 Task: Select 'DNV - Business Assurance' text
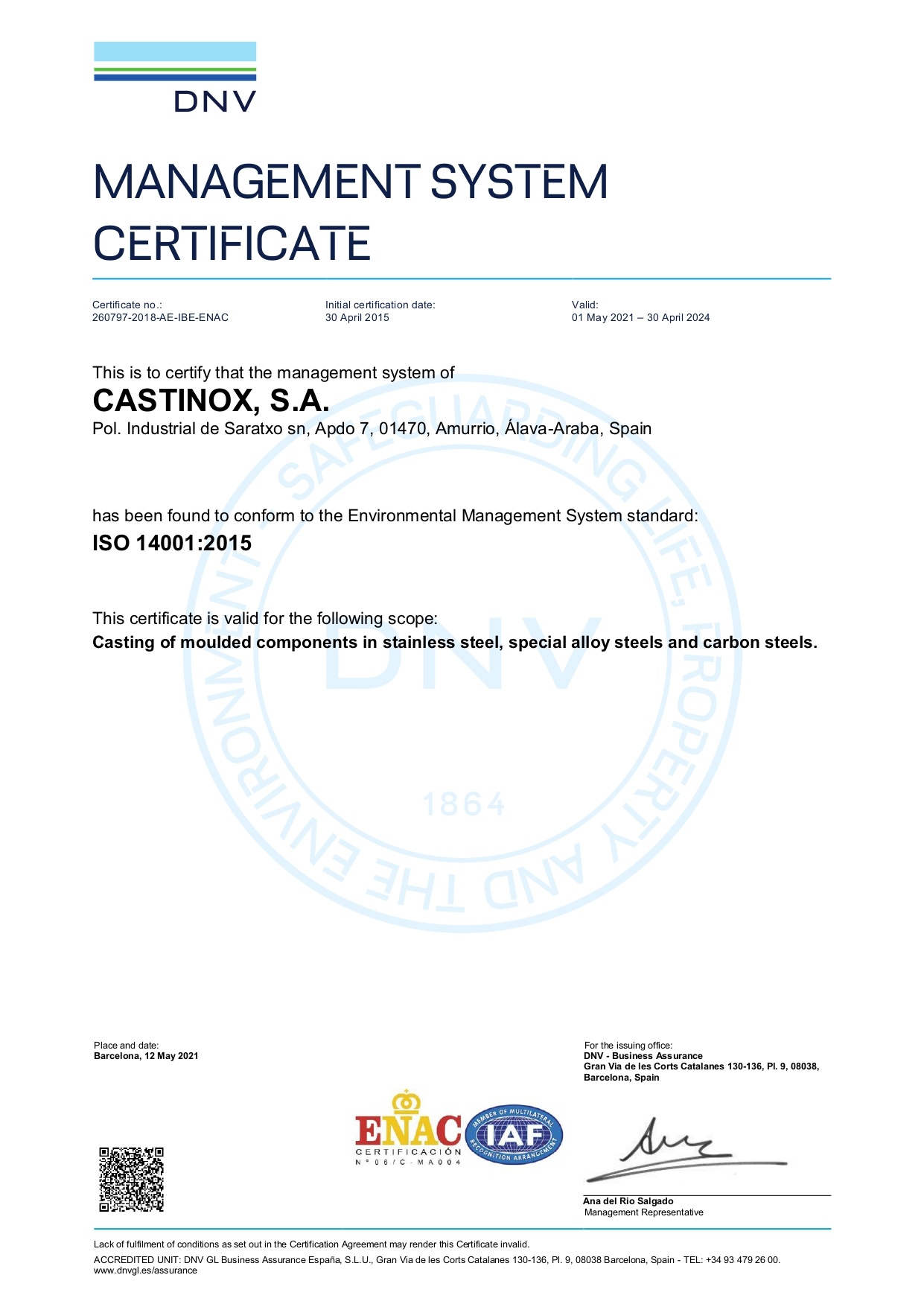coord(643,1056)
